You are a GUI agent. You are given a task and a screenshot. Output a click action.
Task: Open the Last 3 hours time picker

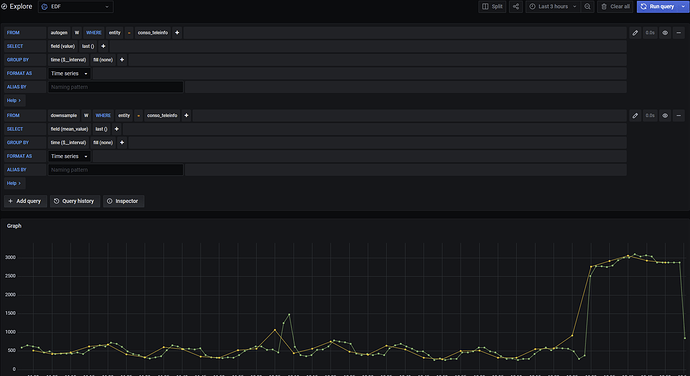[553, 7]
